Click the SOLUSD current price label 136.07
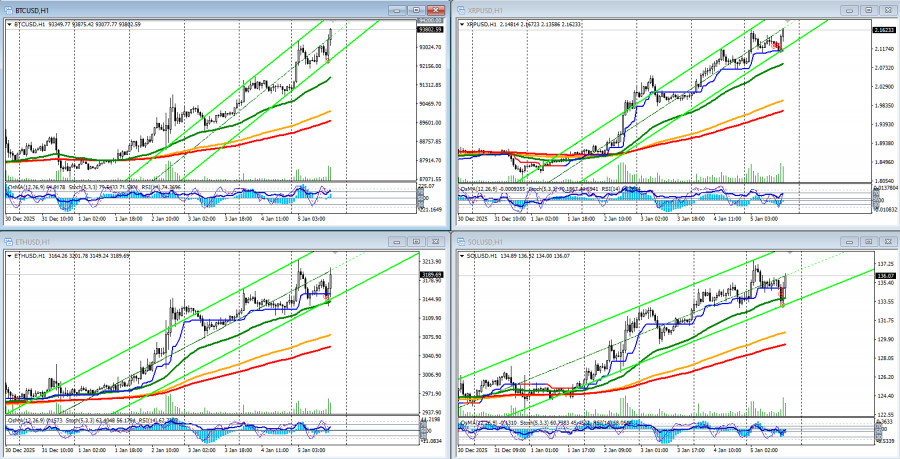Screen dimensions: 900x459 pyautogui.click(x=883, y=276)
